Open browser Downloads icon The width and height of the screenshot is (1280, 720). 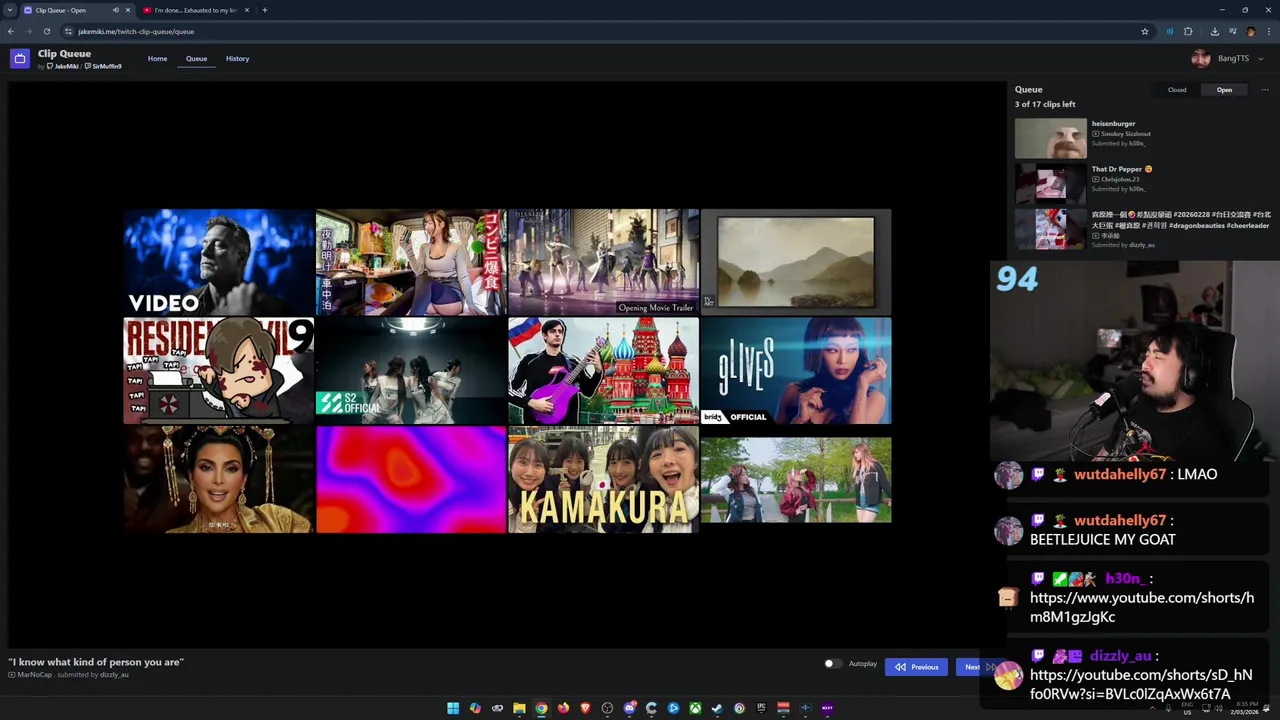tap(1214, 31)
